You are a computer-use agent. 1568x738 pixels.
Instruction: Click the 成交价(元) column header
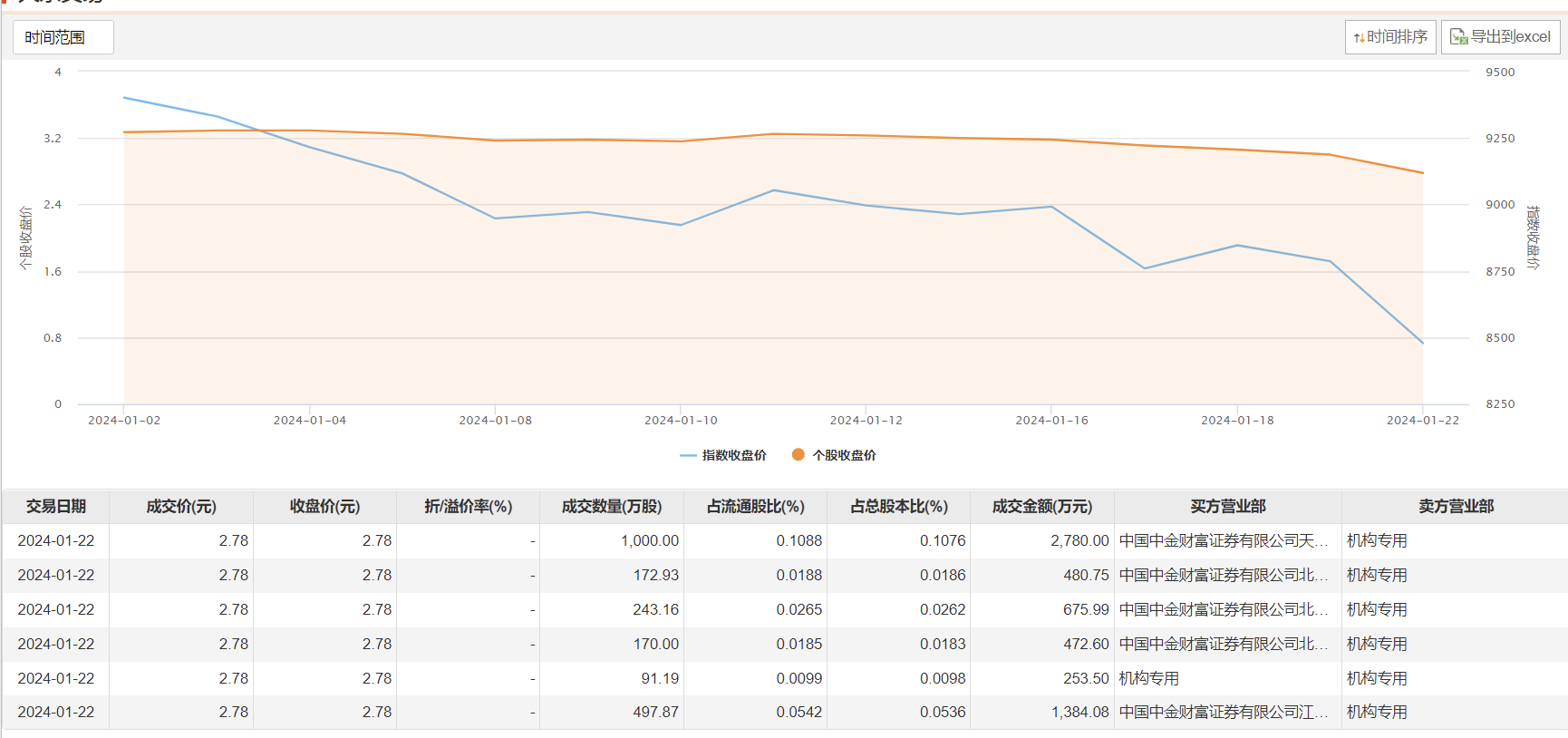tap(181, 507)
